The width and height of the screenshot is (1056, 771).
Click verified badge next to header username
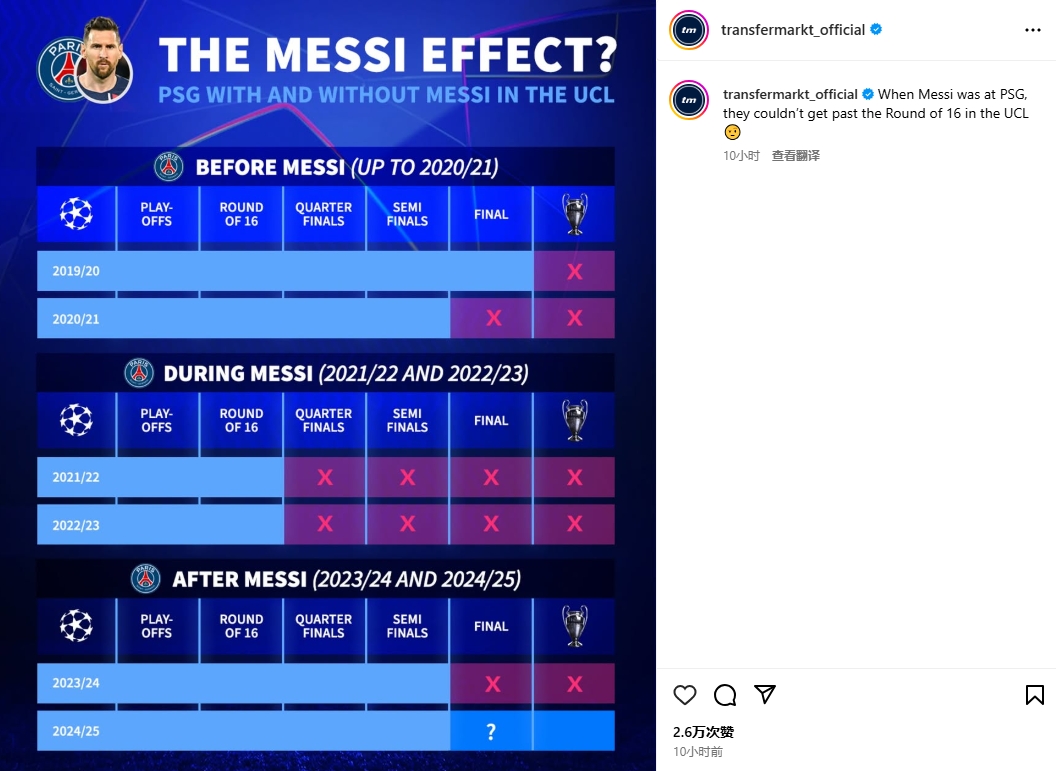876,30
